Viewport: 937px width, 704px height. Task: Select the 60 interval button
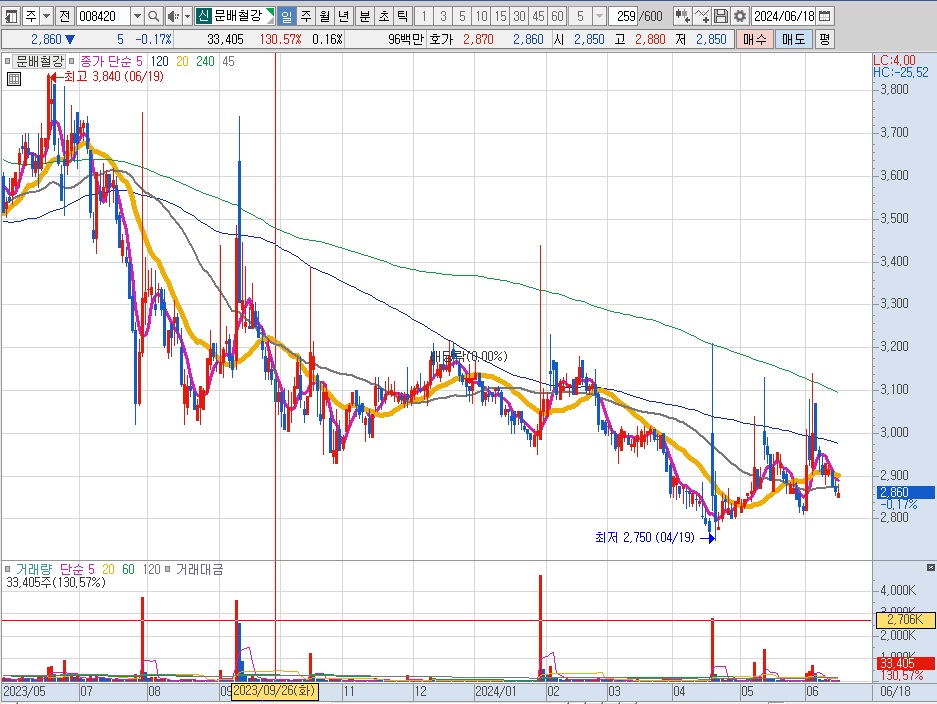point(558,16)
